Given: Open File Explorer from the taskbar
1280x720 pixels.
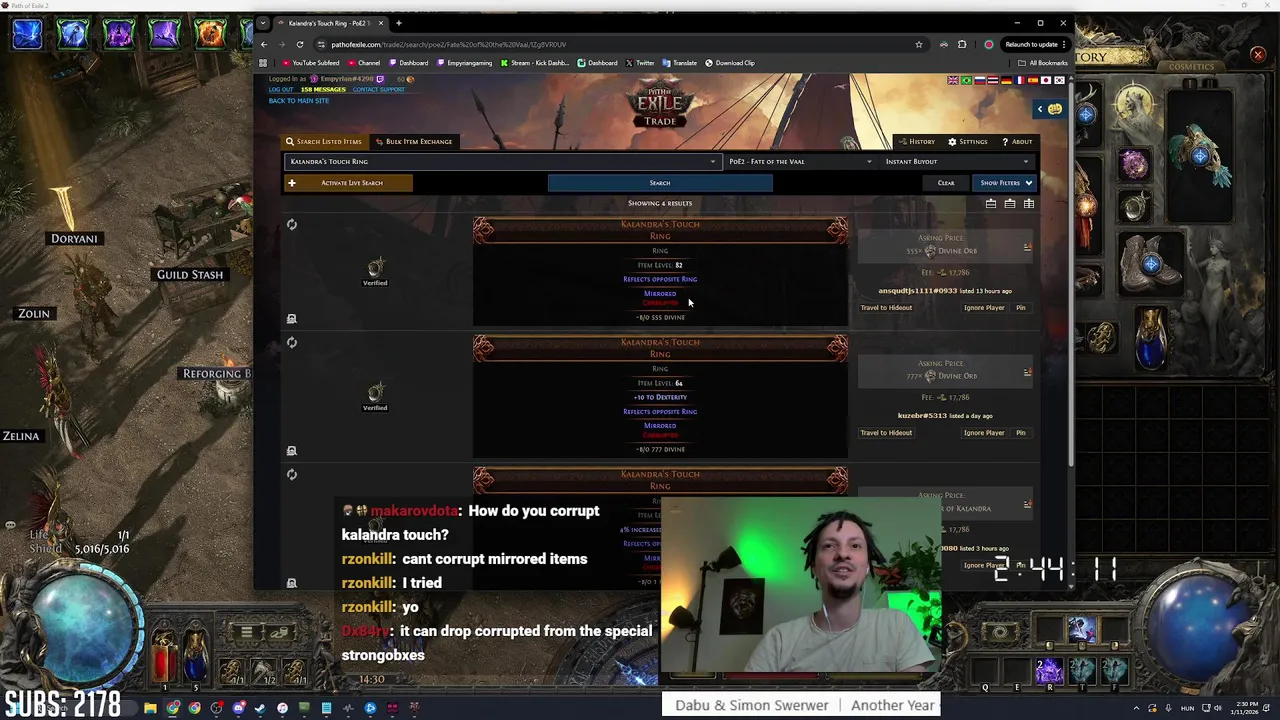Looking at the screenshot, I should coord(150,709).
